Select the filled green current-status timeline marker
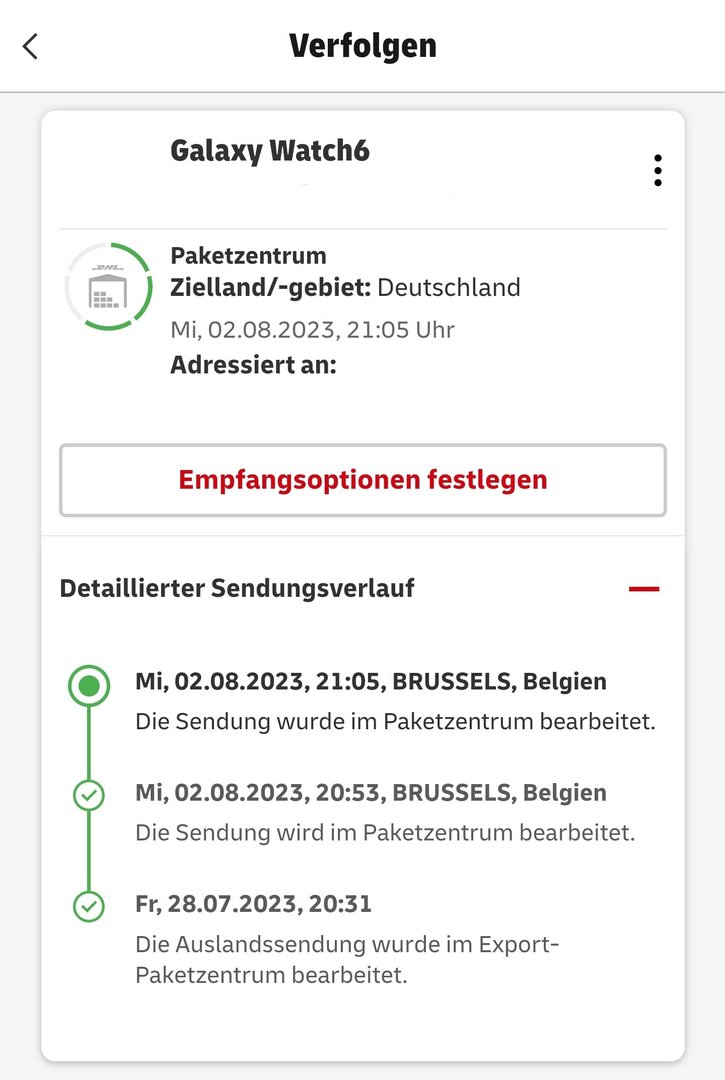Screen dimensions: 725x1080 [x=89, y=686]
